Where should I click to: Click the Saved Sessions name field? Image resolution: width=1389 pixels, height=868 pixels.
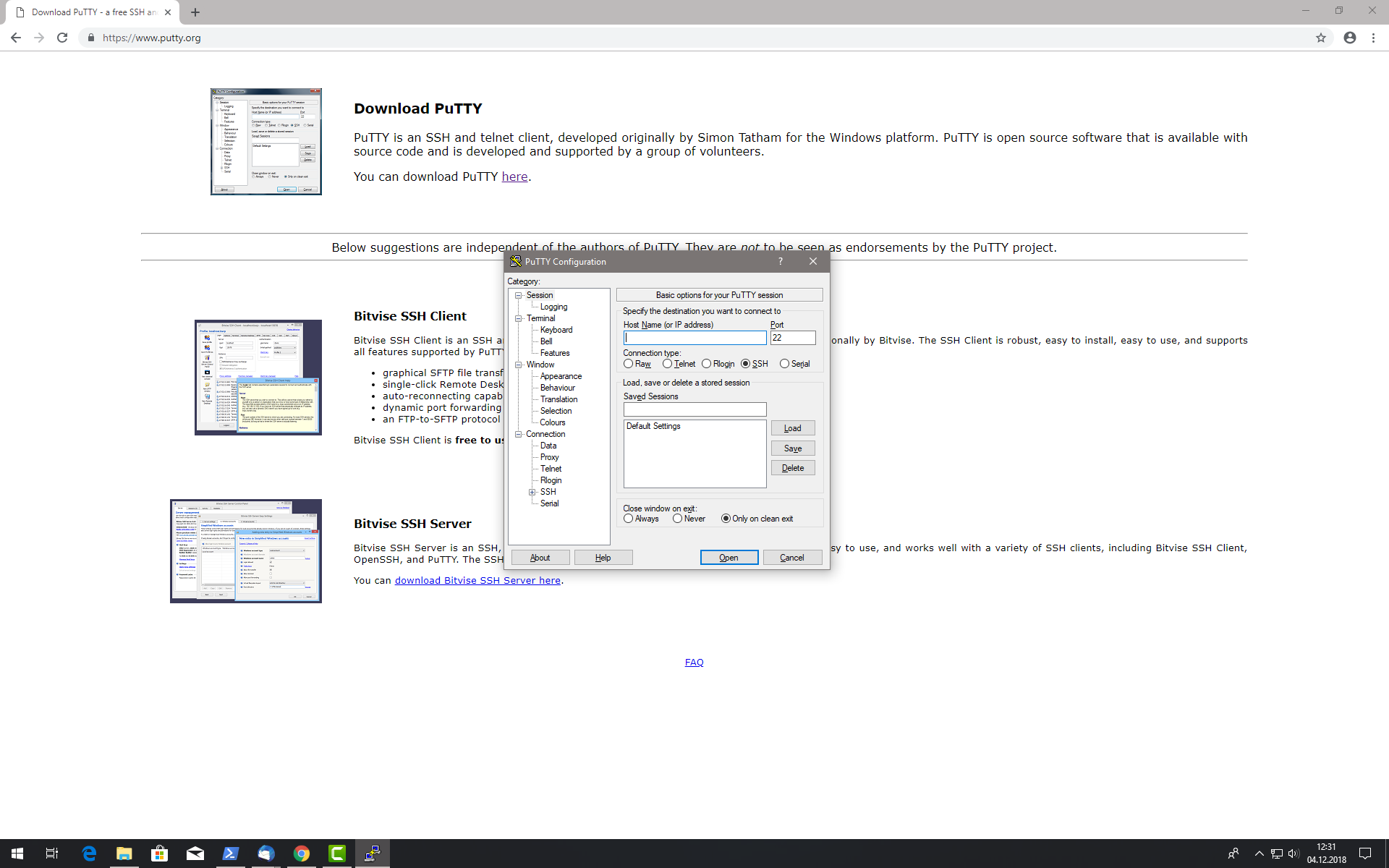(695, 409)
